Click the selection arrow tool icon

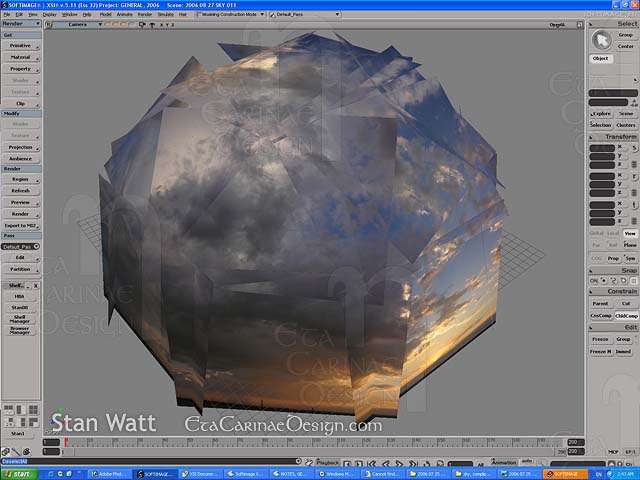pos(601,40)
